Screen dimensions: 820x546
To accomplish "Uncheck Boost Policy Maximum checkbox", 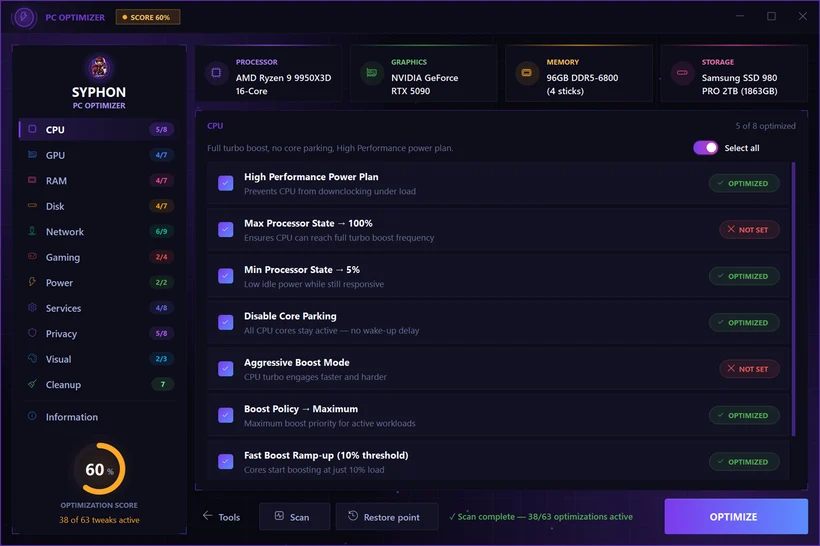I will pyautogui.click(x=225, y=415).
